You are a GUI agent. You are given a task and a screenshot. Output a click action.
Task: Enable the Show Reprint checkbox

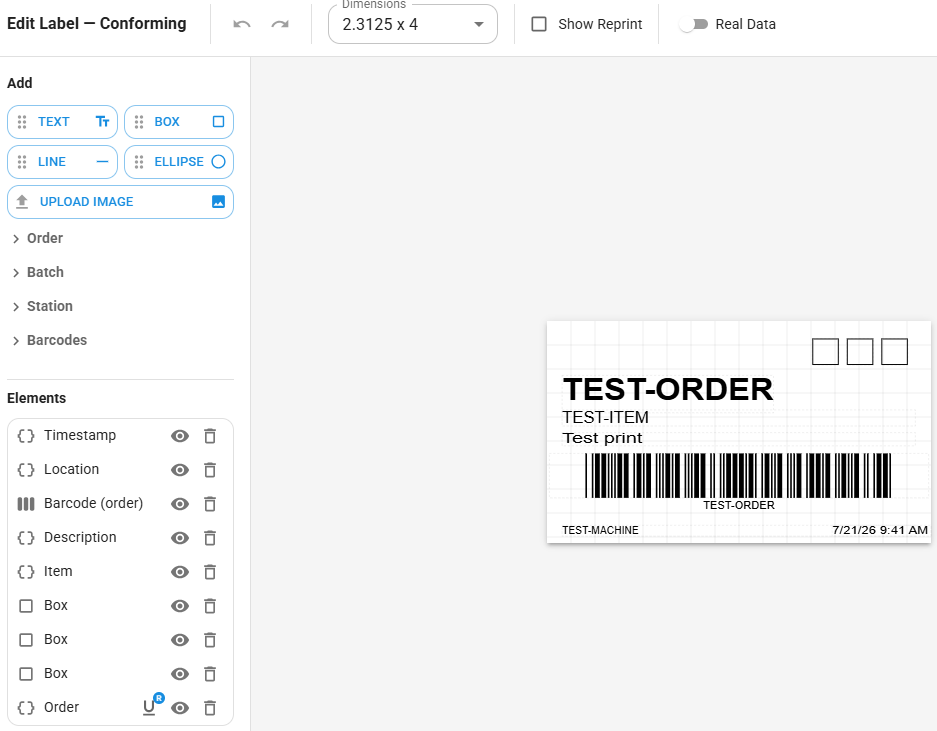[x=539, y=25]
